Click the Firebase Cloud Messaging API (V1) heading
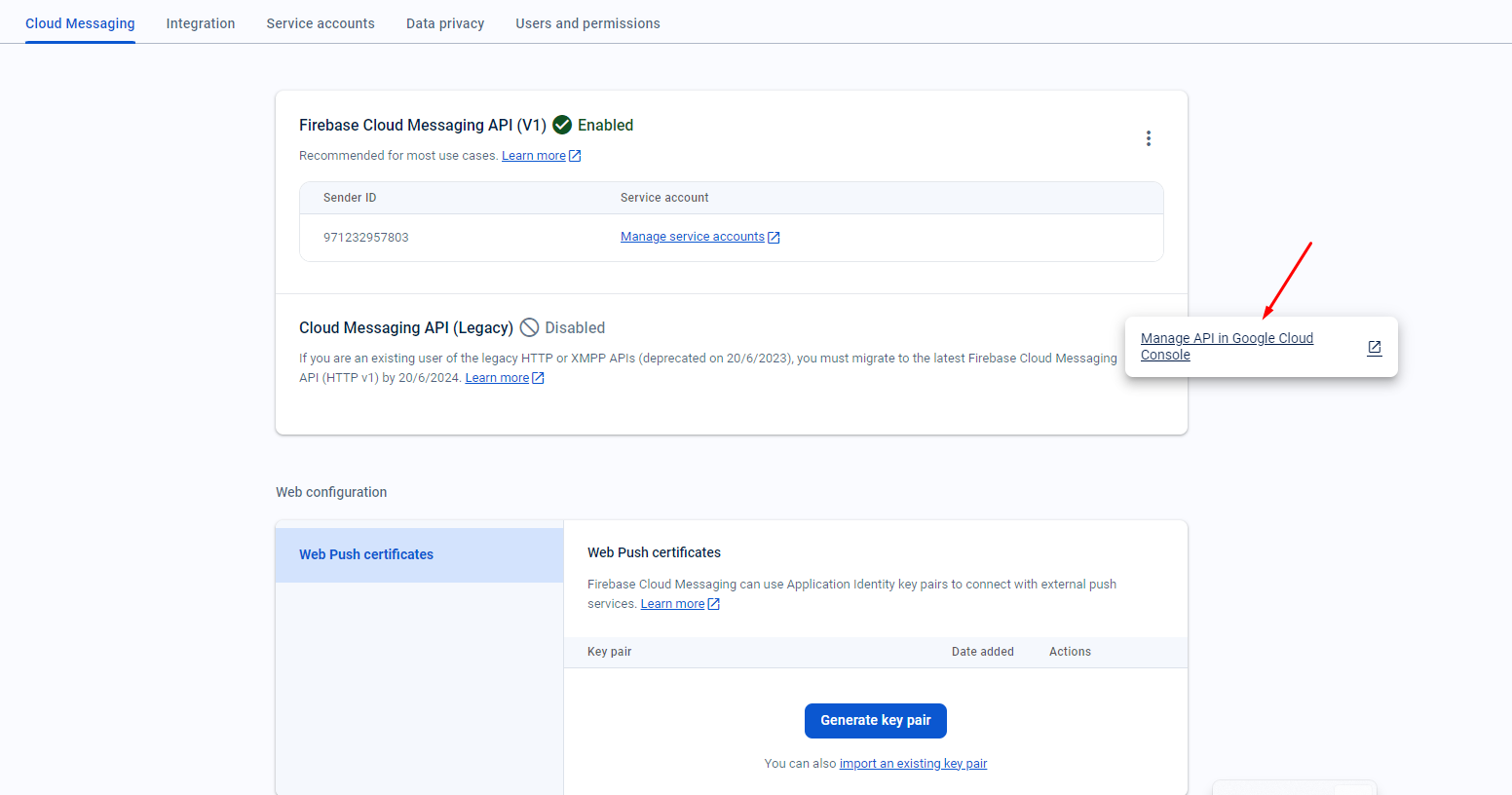 pos(423,125)
